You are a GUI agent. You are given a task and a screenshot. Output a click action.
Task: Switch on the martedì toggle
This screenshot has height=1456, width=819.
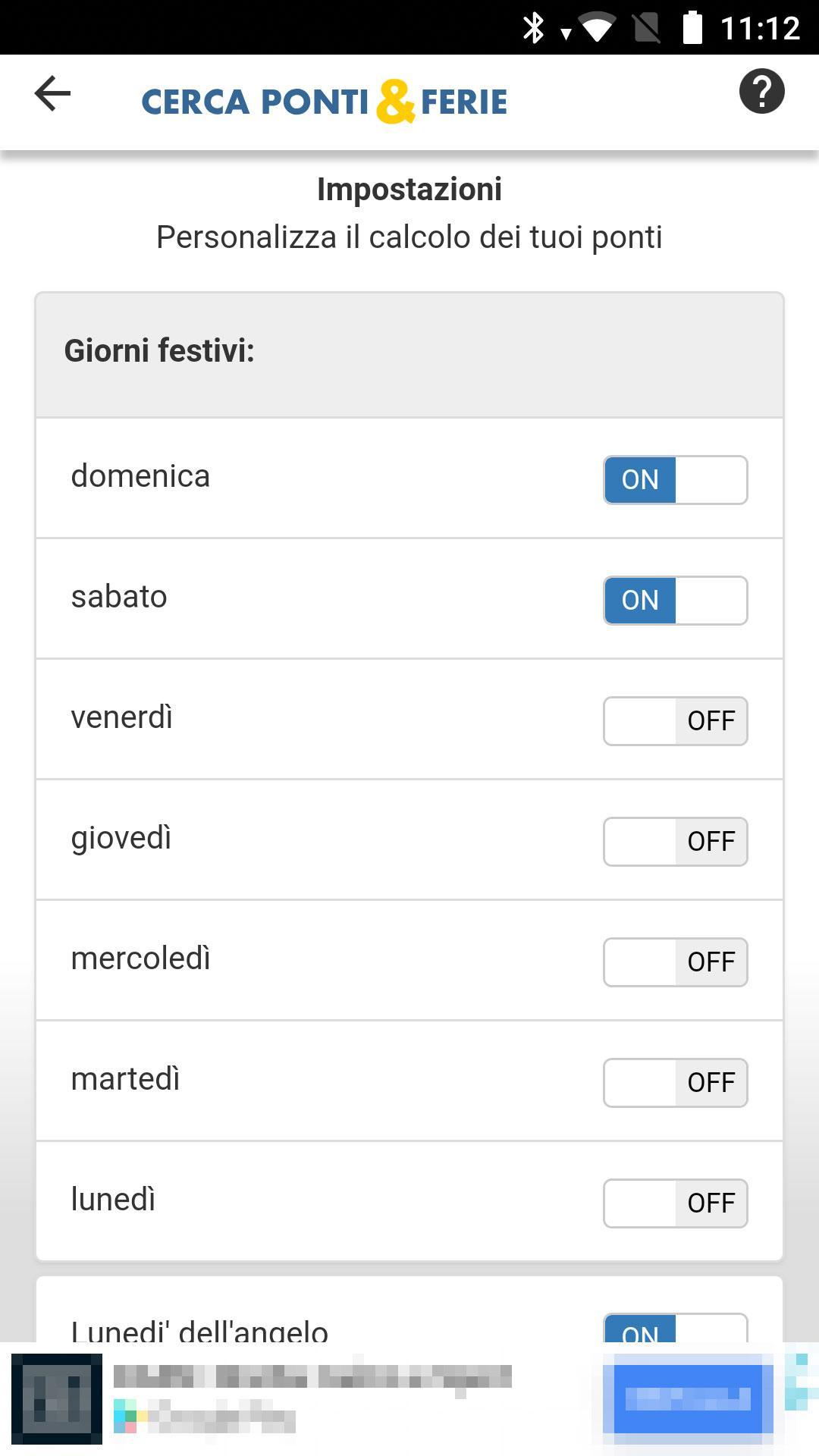[x=675, y=1083]
